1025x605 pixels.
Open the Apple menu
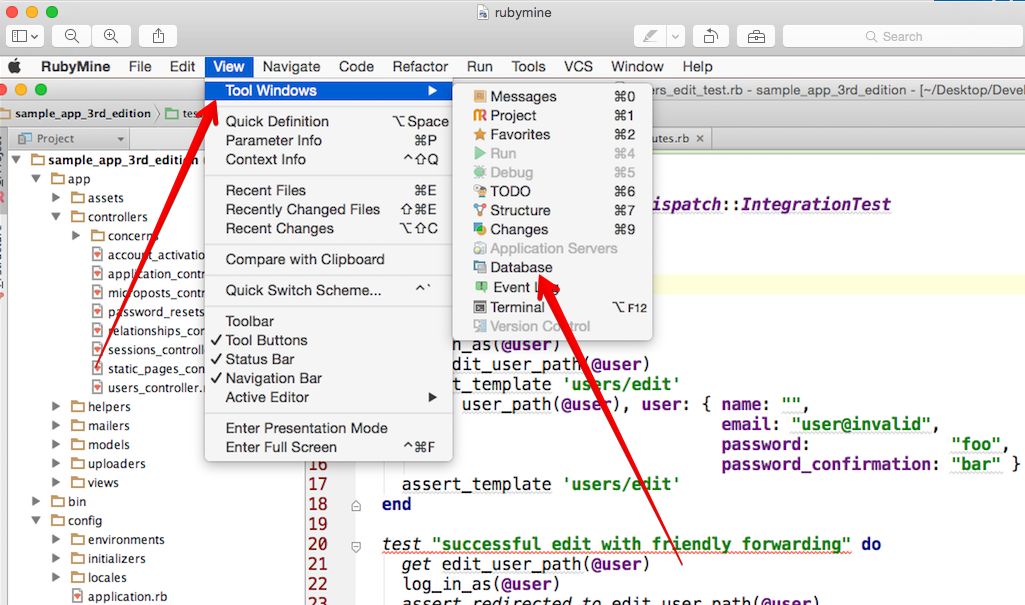(14, 67)
